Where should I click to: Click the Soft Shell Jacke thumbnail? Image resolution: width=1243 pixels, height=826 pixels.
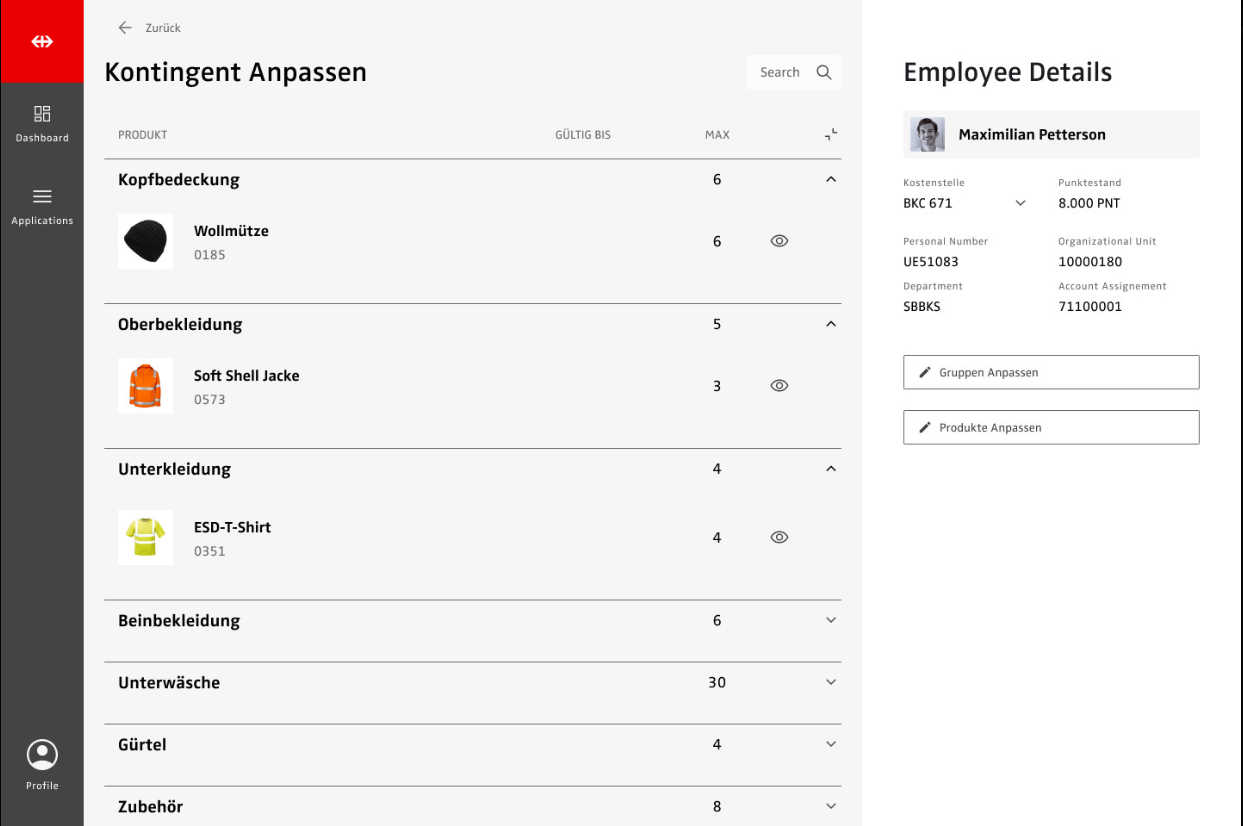[145, 386]
